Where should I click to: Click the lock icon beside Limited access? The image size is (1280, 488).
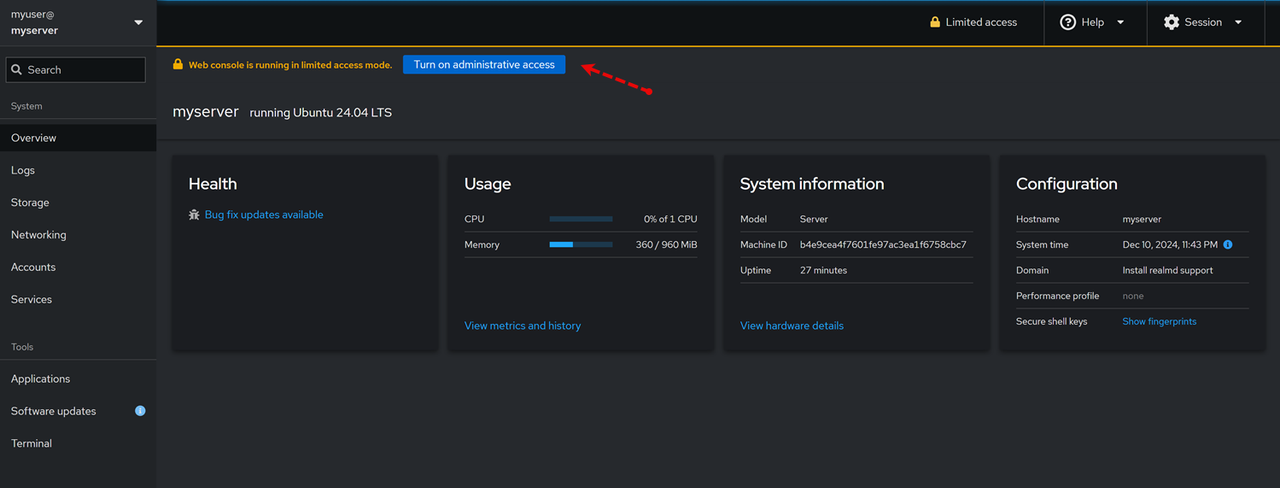click(x=935, y=22)
